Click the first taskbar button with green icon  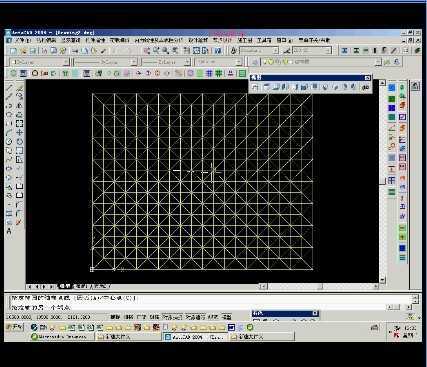pyautogui.click(x=62, y=337)
